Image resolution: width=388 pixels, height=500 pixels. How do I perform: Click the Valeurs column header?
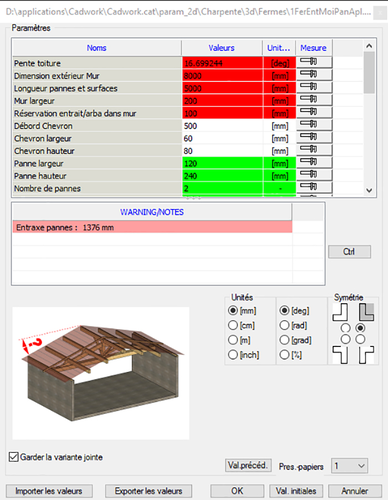[222, 48]
